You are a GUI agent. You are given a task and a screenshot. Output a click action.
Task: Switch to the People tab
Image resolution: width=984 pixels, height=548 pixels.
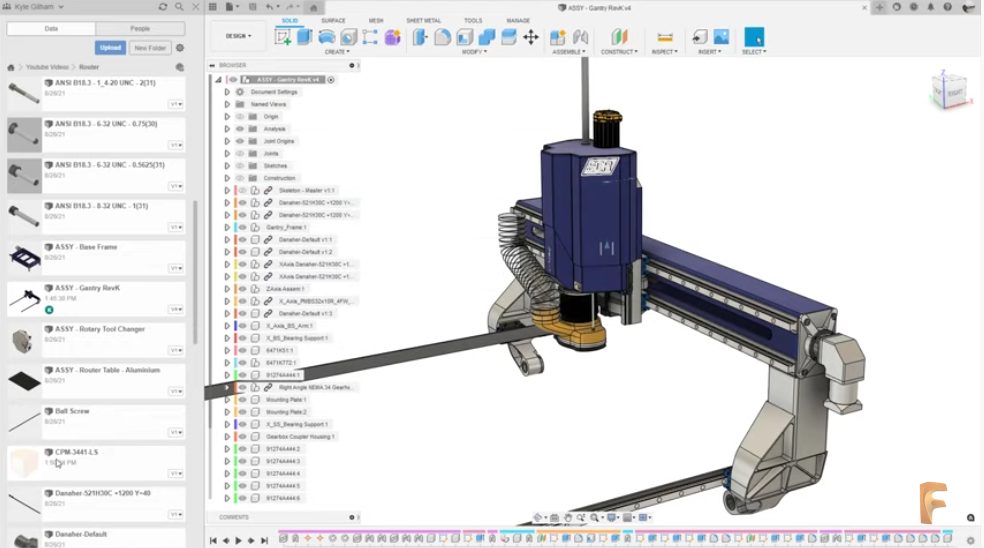(x=140, y=29)
